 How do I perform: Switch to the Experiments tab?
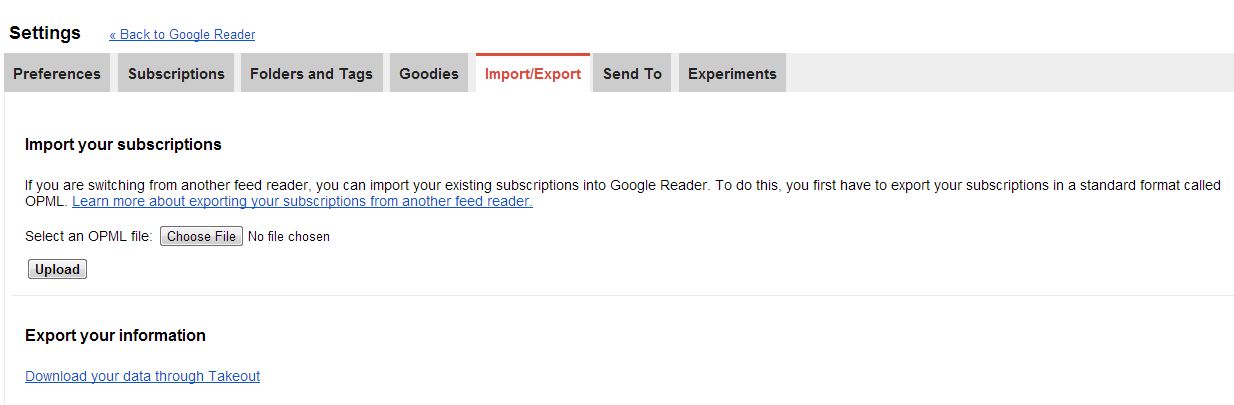732,74
